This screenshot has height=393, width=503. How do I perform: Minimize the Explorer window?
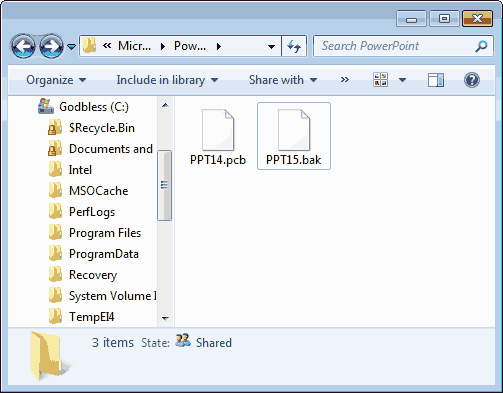click(x=411, y=19)
